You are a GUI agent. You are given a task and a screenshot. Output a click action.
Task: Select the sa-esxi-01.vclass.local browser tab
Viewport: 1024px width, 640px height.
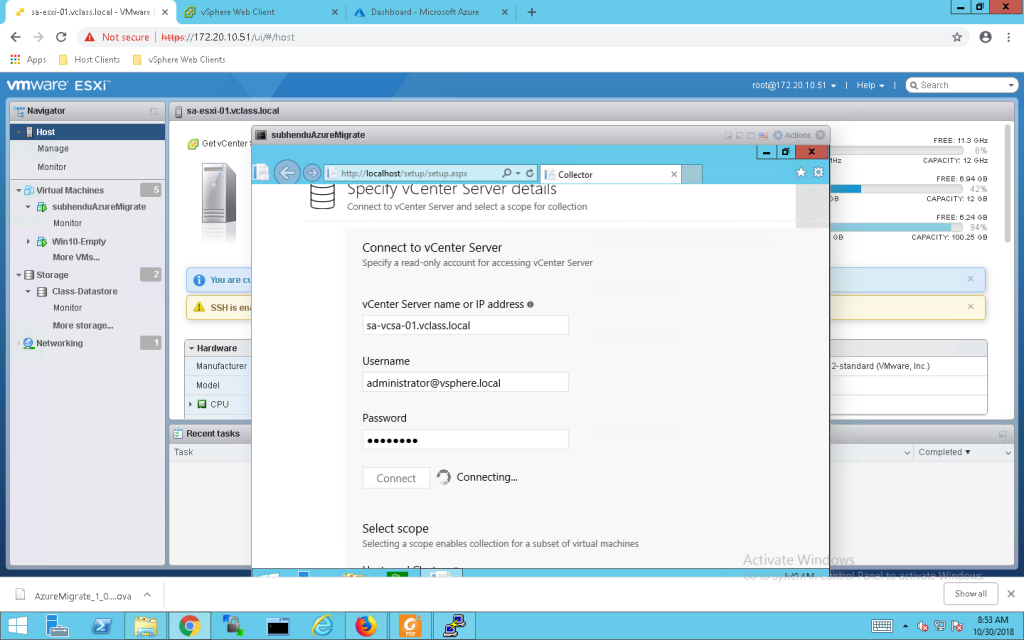tap(92, 12)
